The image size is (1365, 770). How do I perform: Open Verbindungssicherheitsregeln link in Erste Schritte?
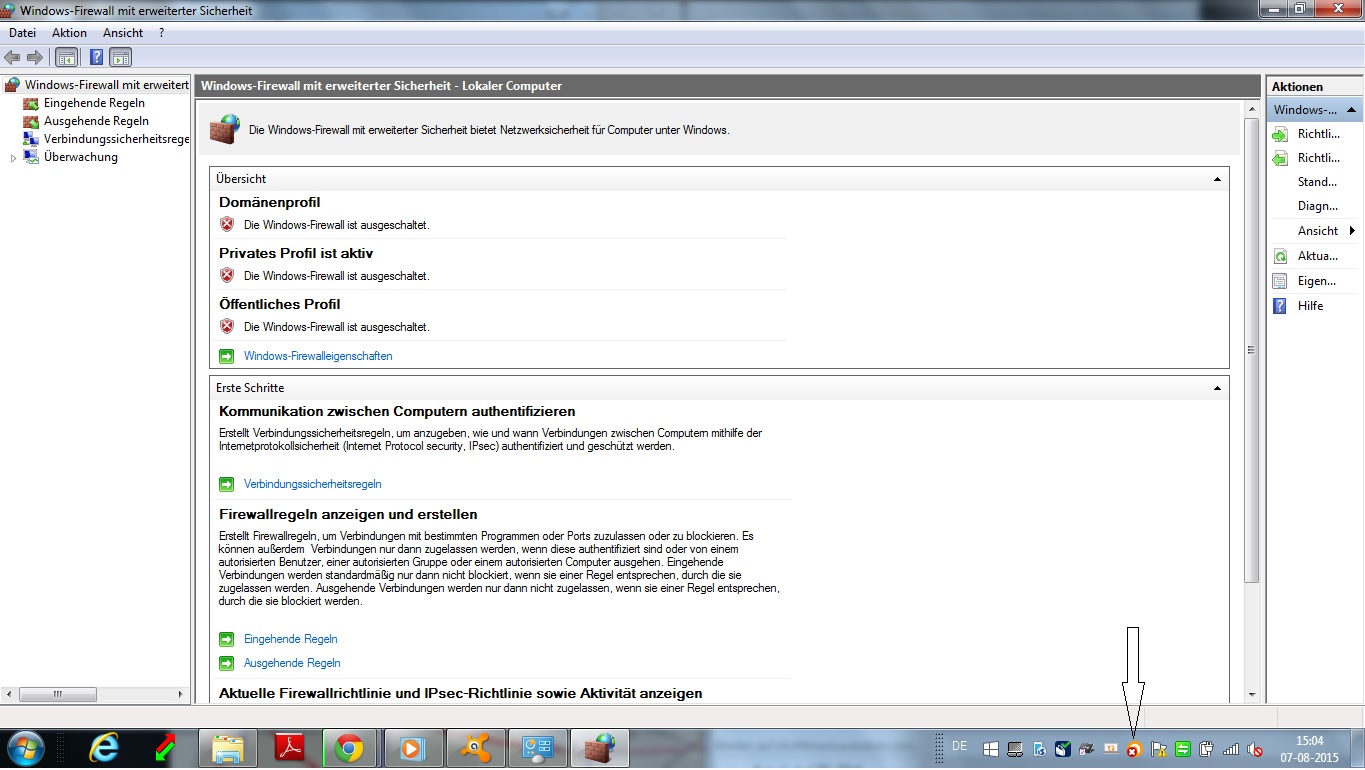click(x=313, y=484)
